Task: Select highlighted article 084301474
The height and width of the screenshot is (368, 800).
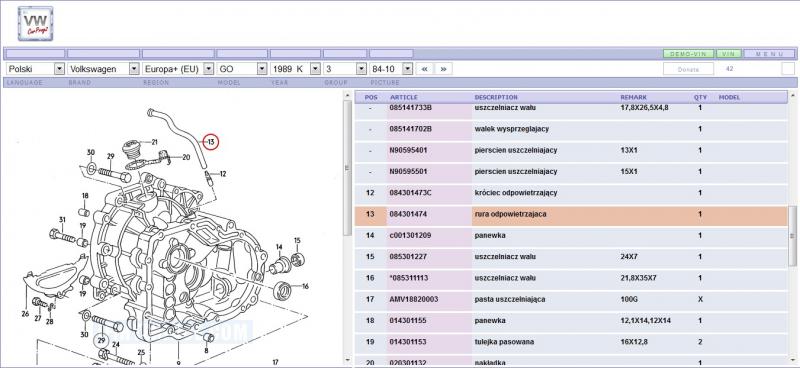Action: click(408, 214)
